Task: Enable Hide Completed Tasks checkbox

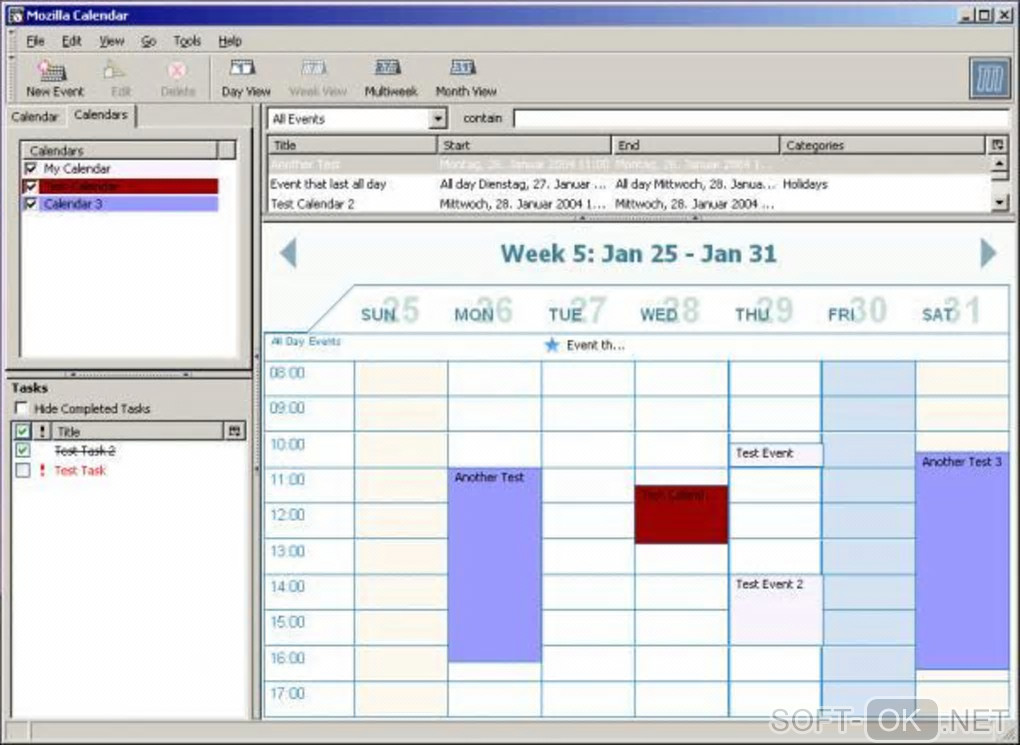Action: (21, 408)
